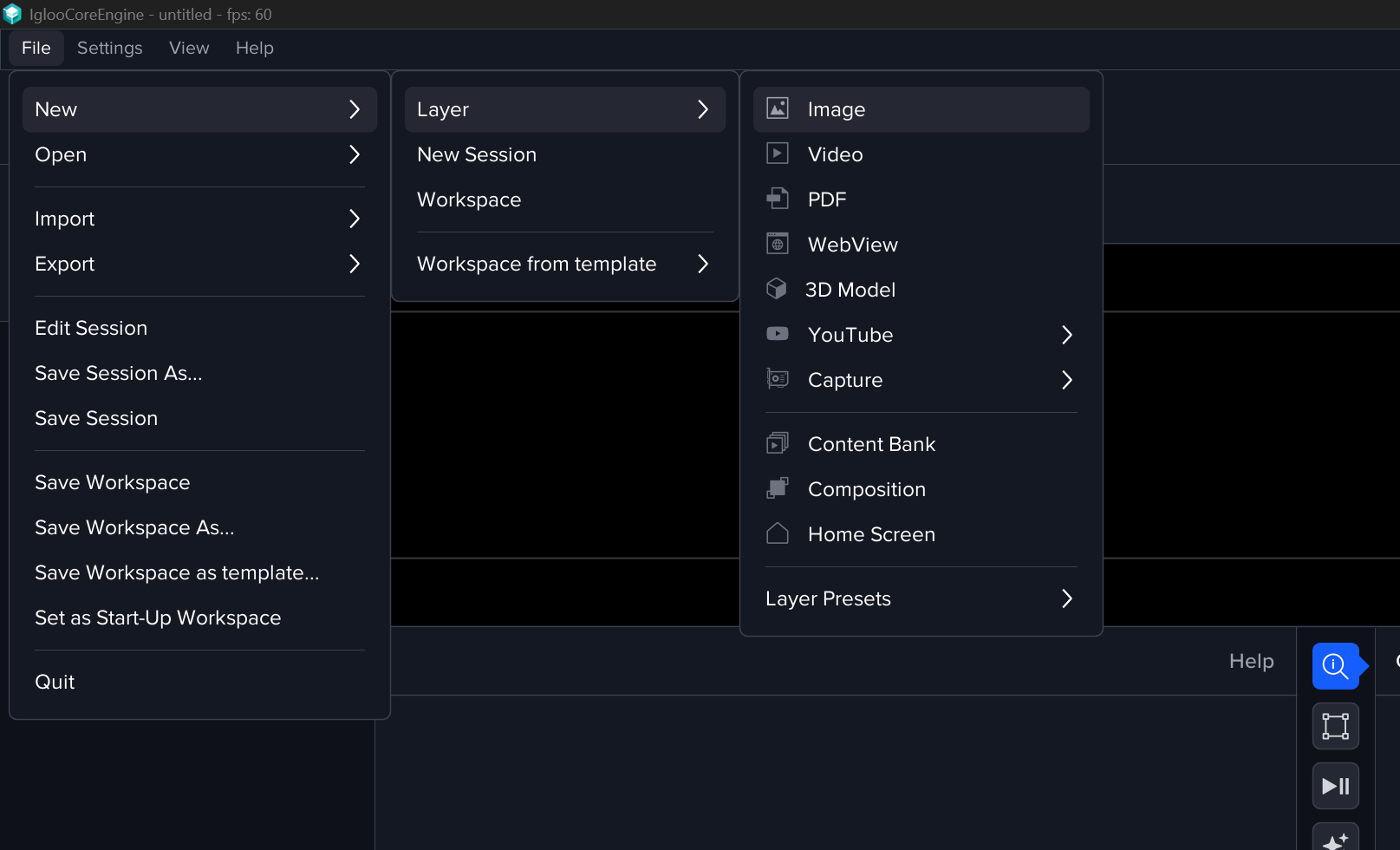
Task: Click the bounding box transform icon
Action: click(x=1335, y=726)
